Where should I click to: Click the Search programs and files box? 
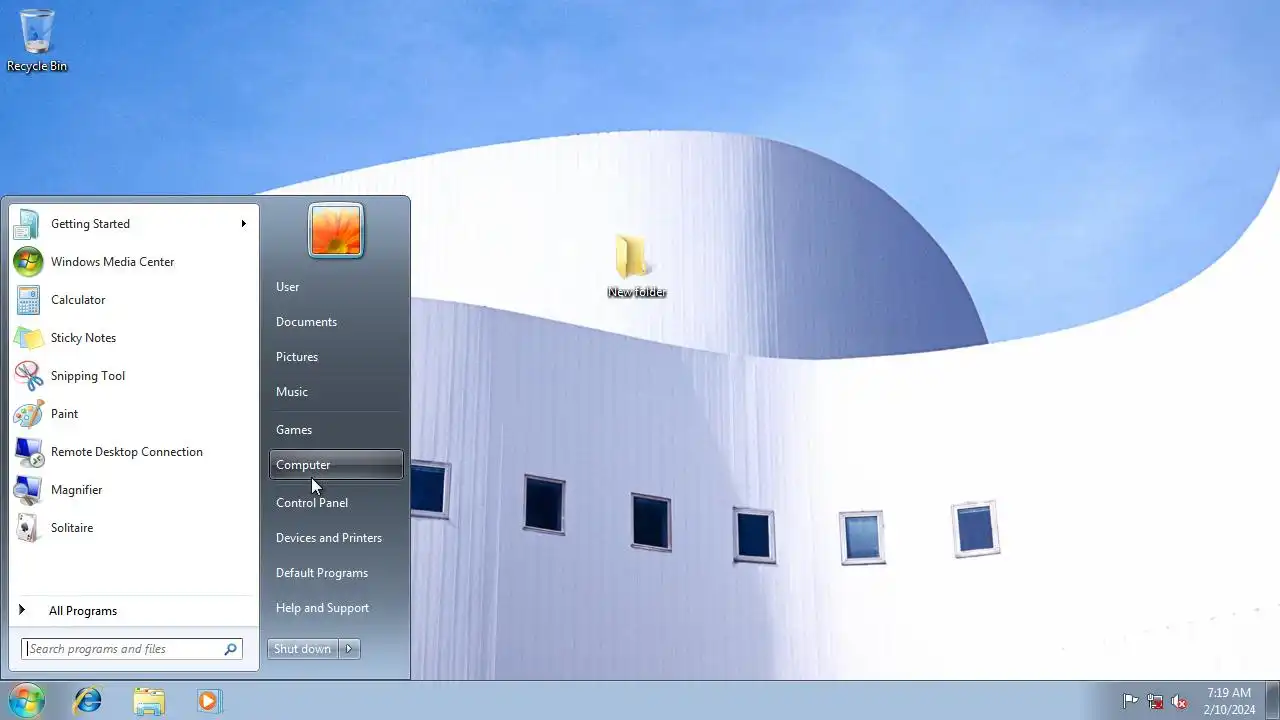132,649
